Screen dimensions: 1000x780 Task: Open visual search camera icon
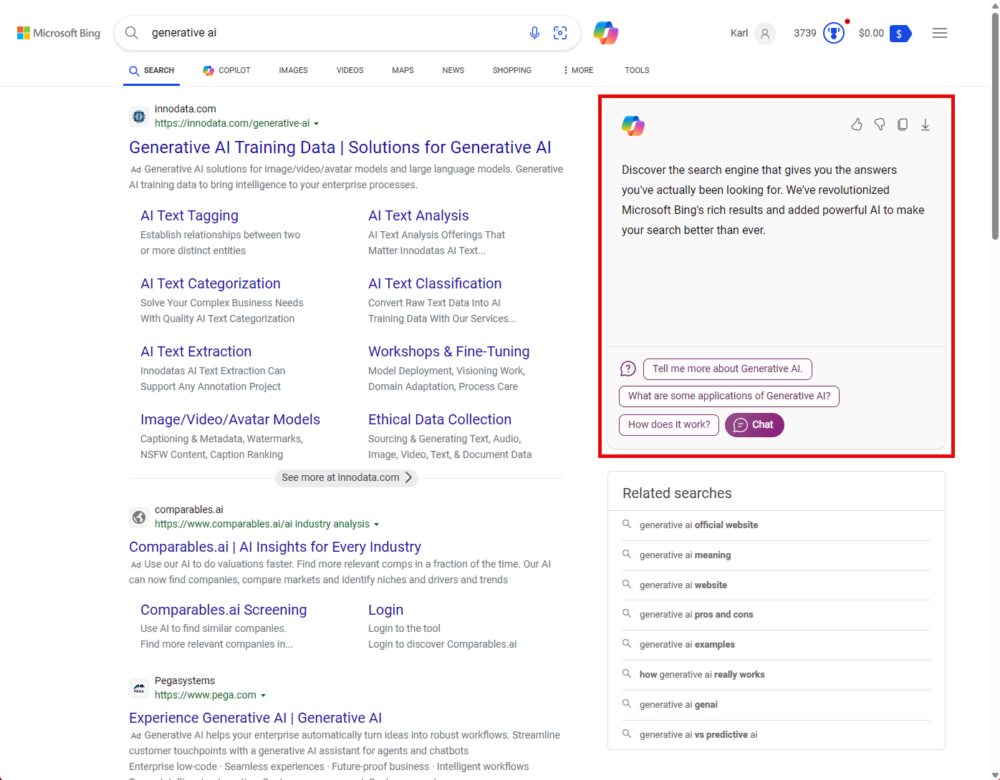(x=560, y=33)
